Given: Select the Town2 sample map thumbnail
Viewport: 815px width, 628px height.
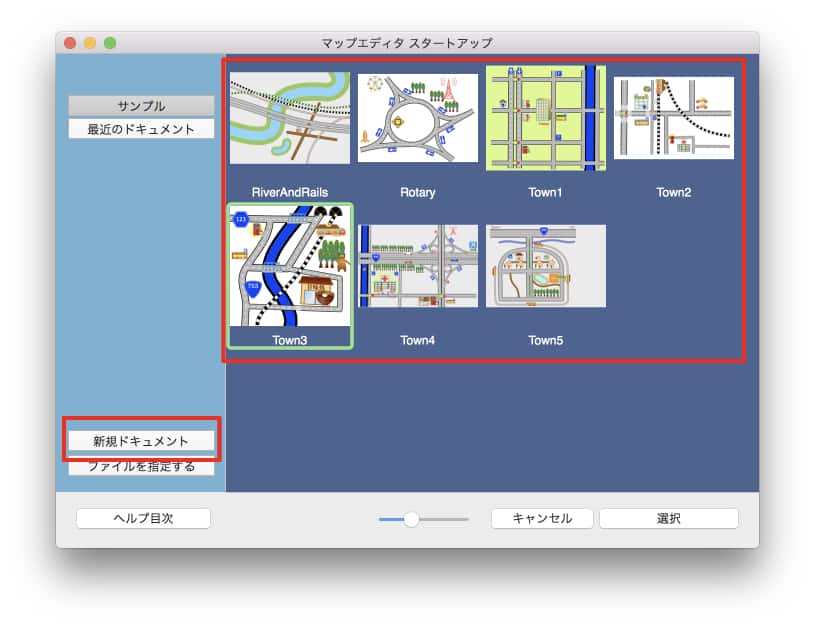Looking at the screenshot, I should click(674, 118).
